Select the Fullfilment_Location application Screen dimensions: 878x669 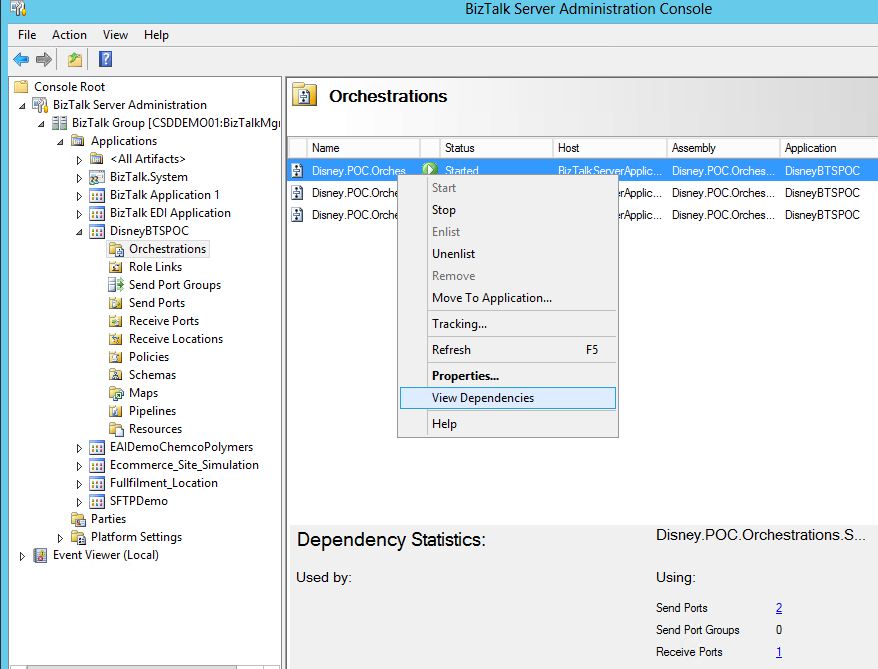point(164,483)
